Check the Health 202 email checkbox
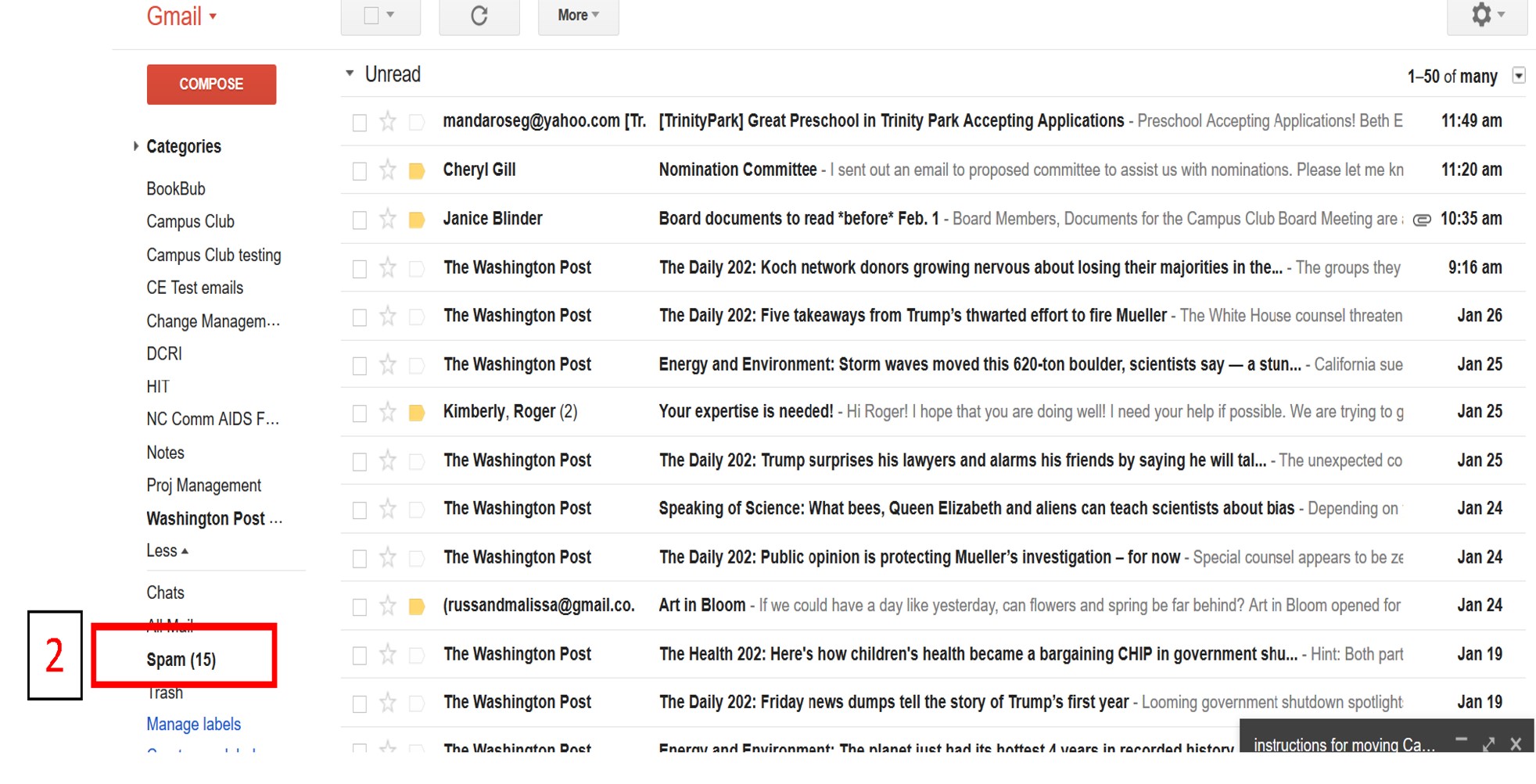 click(x=360, y=657)
